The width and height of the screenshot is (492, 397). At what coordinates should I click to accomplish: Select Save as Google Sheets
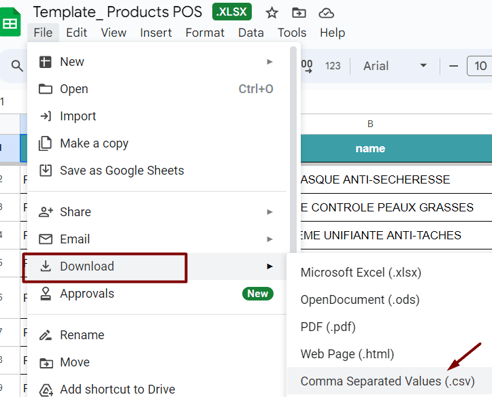(157, 170)
